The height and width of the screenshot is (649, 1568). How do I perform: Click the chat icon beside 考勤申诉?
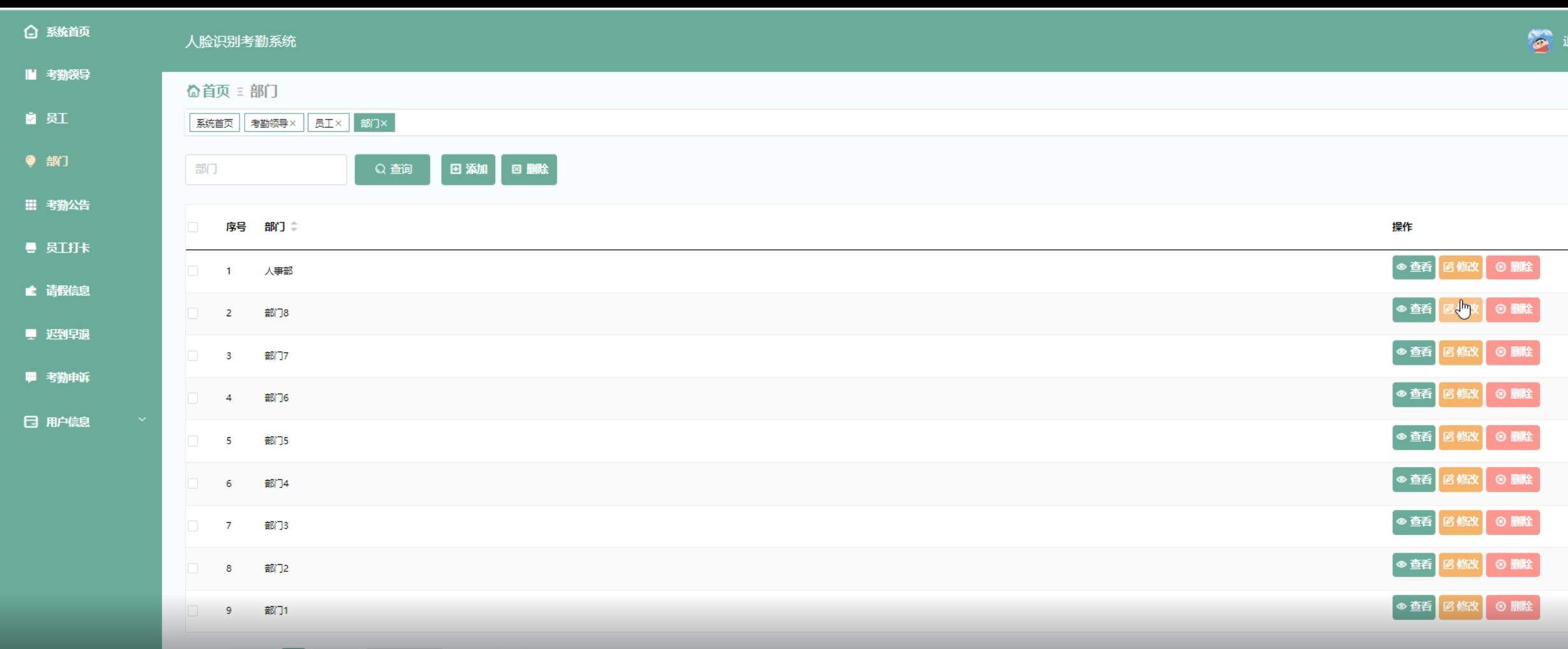click(x=31, y=377)
